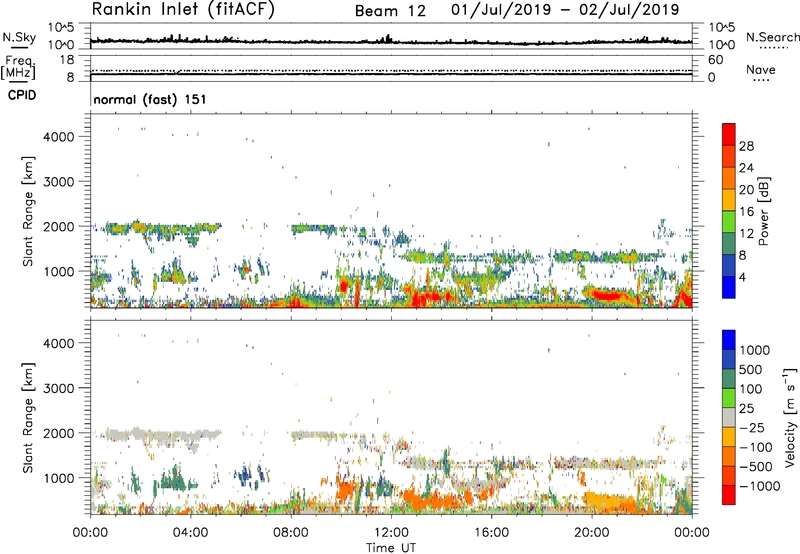This screenshot has width=800, height=554.
Task: Select the 'Beam 12' label
Action: (x=390, y=11)
